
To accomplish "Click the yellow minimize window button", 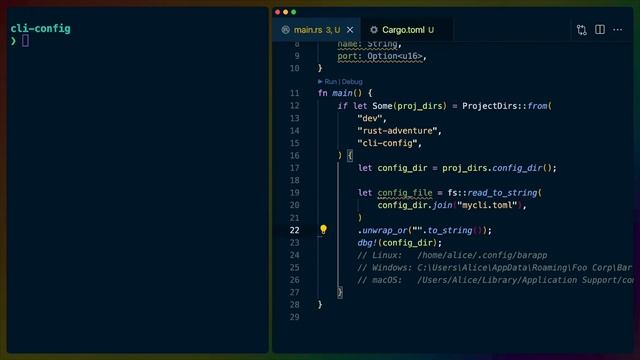I will point(286,12).
